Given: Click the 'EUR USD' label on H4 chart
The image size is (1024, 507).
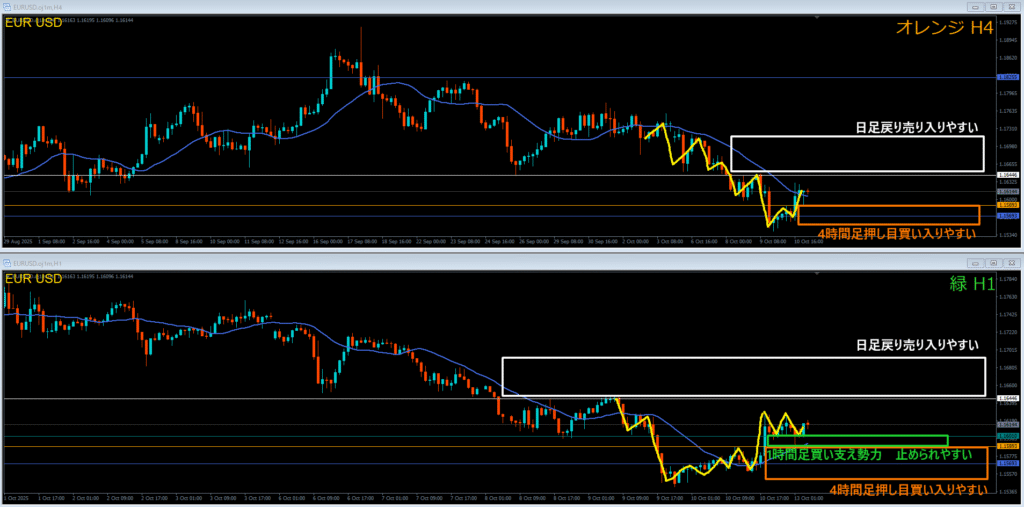Looking at the screenshot, I should (35, 22).
